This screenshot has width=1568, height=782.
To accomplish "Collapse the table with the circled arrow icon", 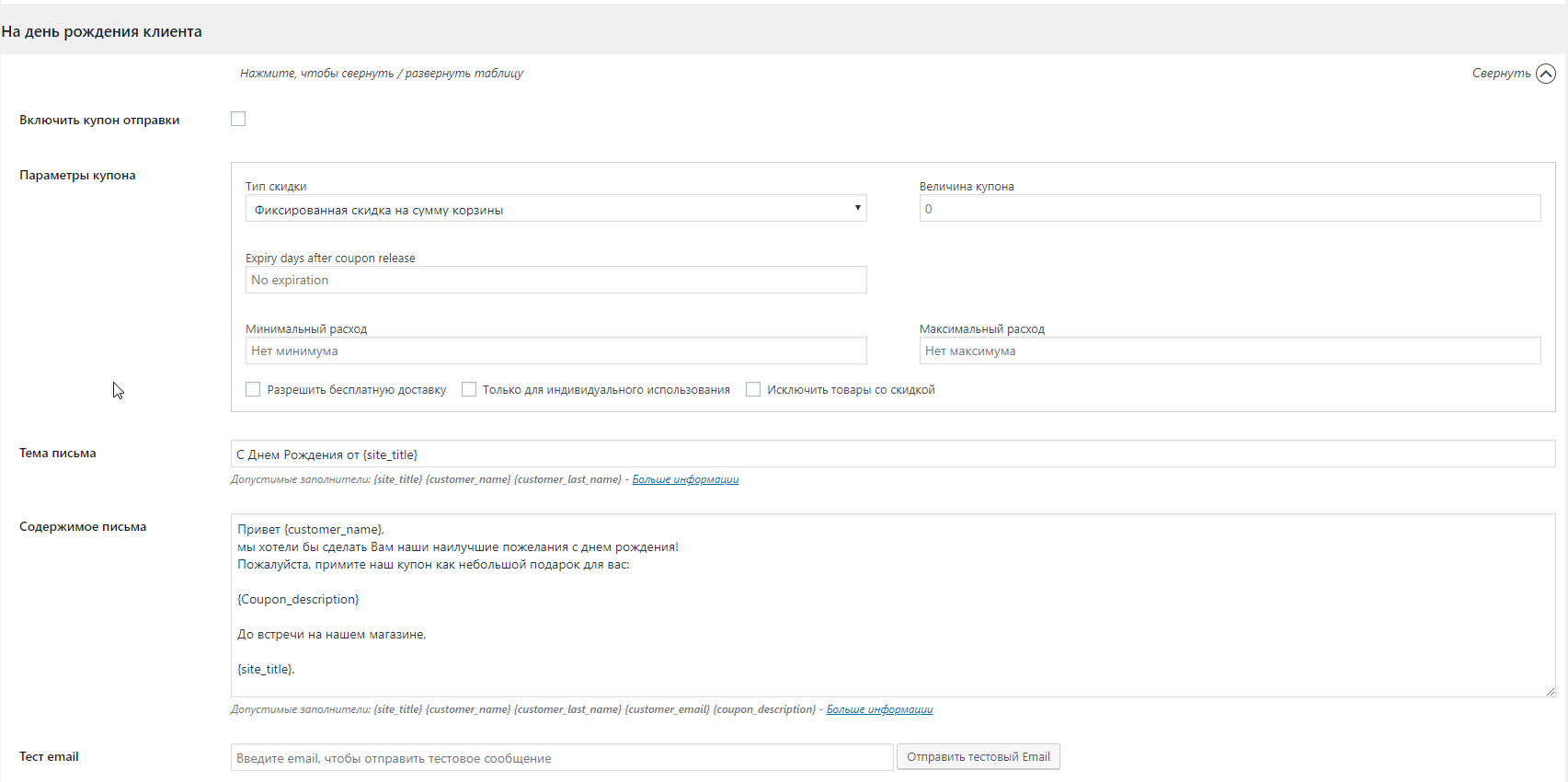I will (x=1545, y=74).
